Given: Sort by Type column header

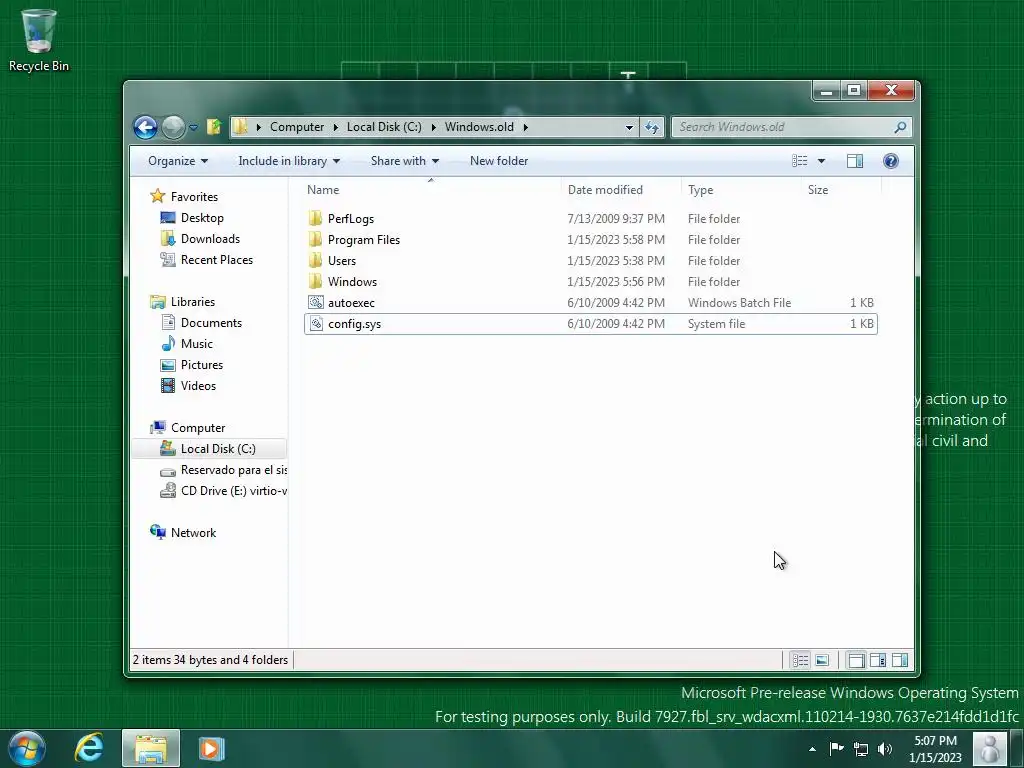Looking at the screenshot, I should [x=741, y=190].
